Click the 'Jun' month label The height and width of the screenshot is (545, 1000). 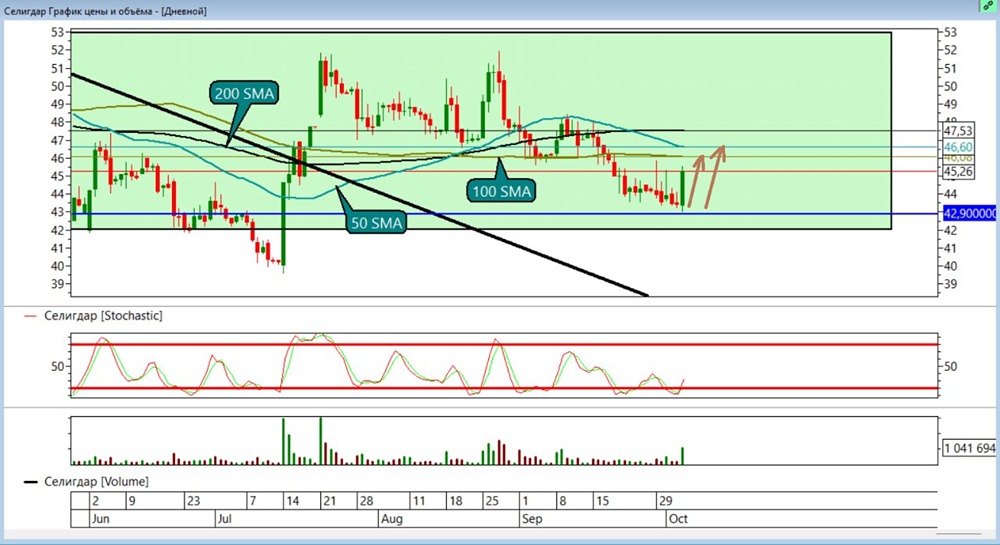(101, 519)
